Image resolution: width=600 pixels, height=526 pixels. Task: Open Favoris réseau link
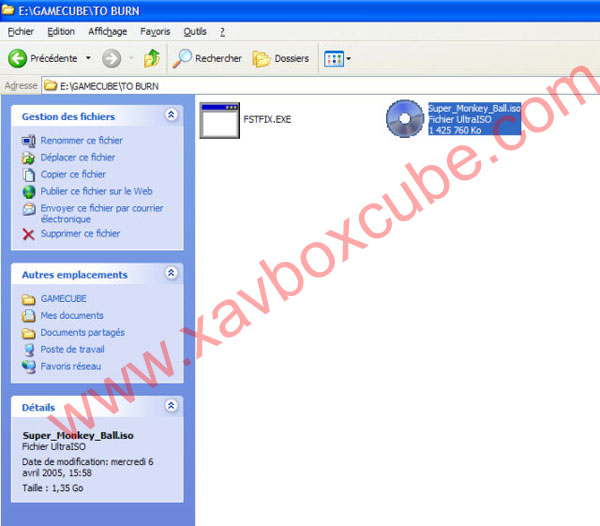pyautogui.click(x=71, y=366)
